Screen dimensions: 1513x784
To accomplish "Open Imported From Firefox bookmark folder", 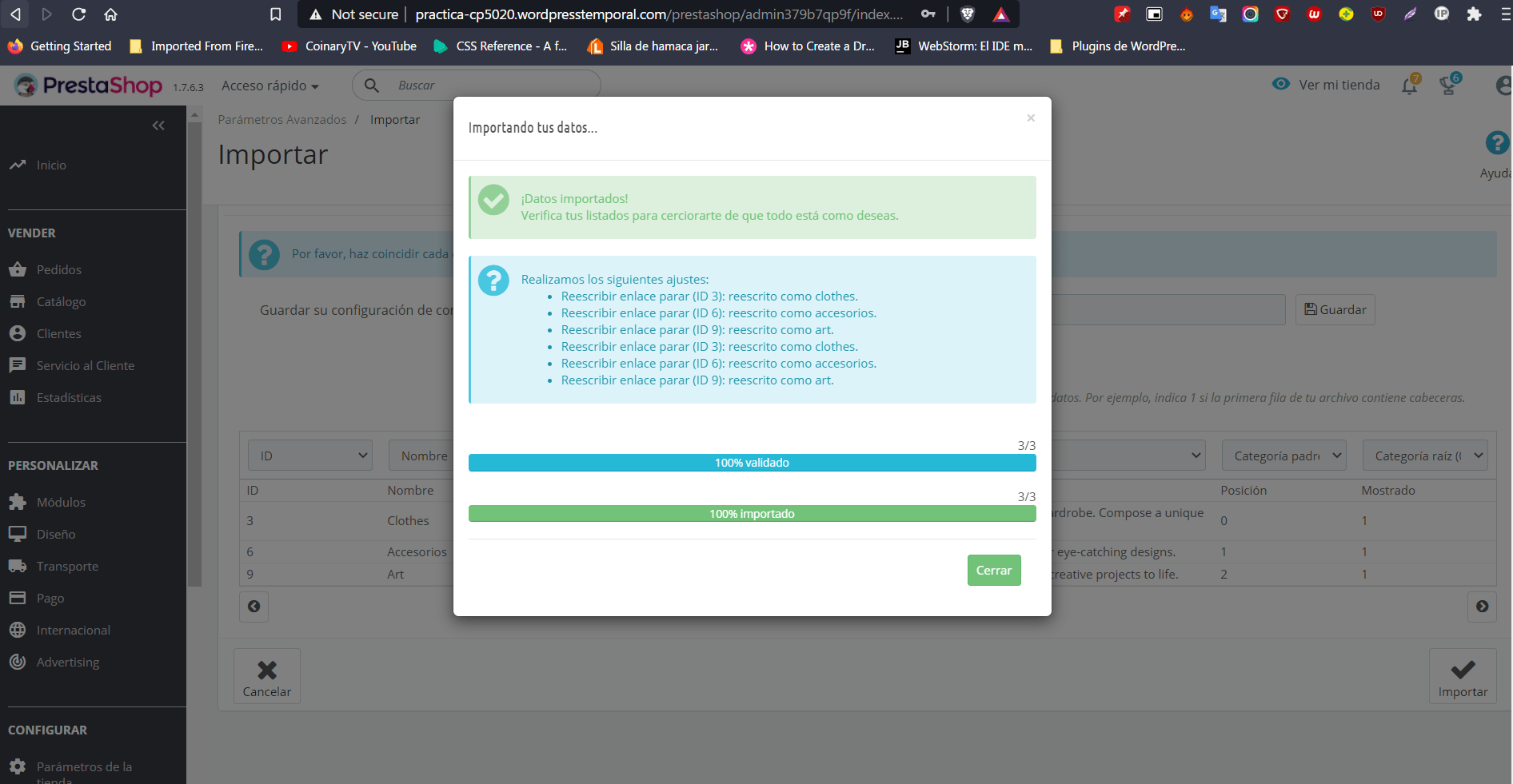I will pyautogui.click(x=196, y=46).
